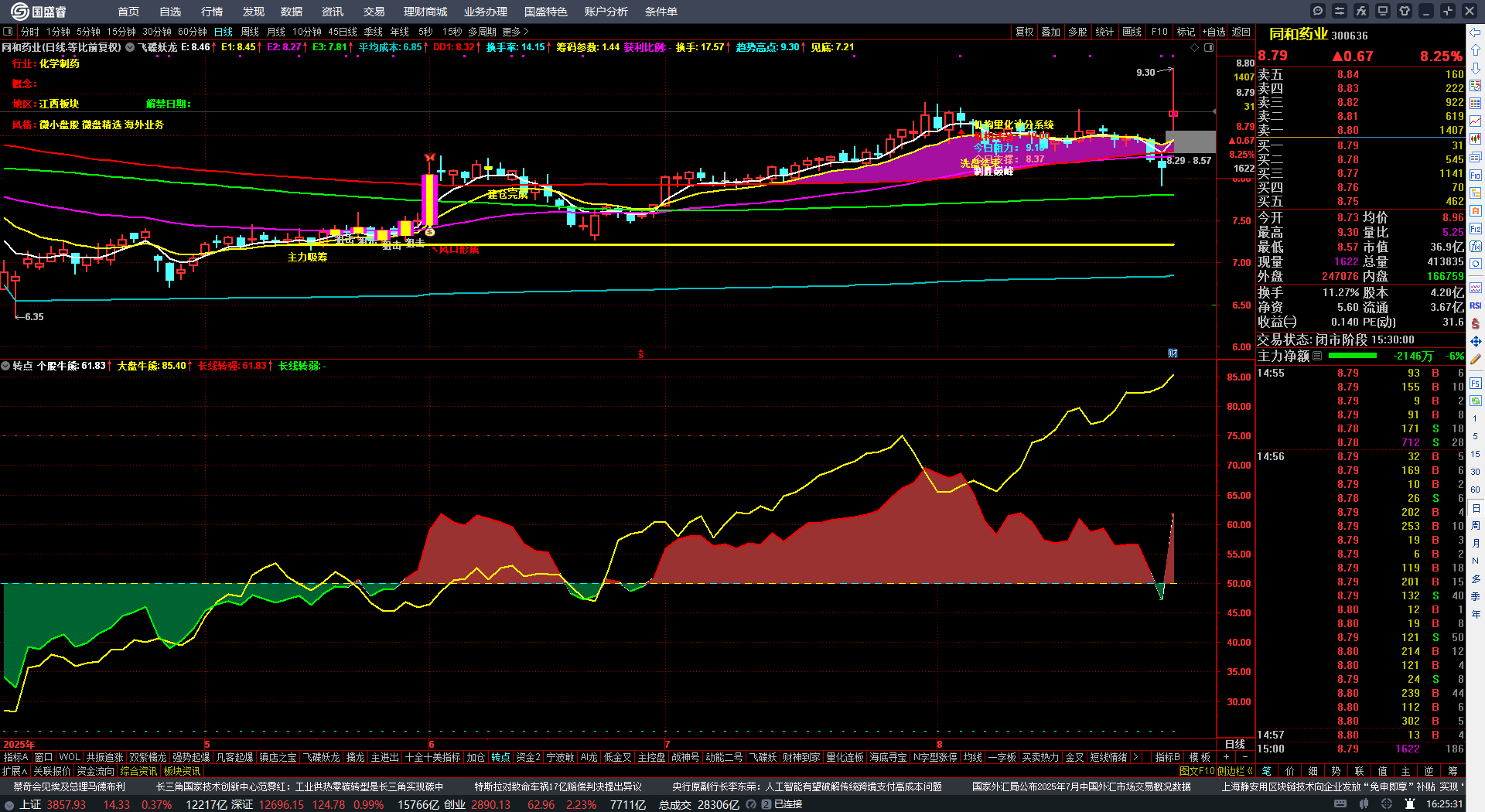This screenshot has width=1485, height=812.
Task: Toggle the 复权 price adjustment option
Action: click(1024, 32)
